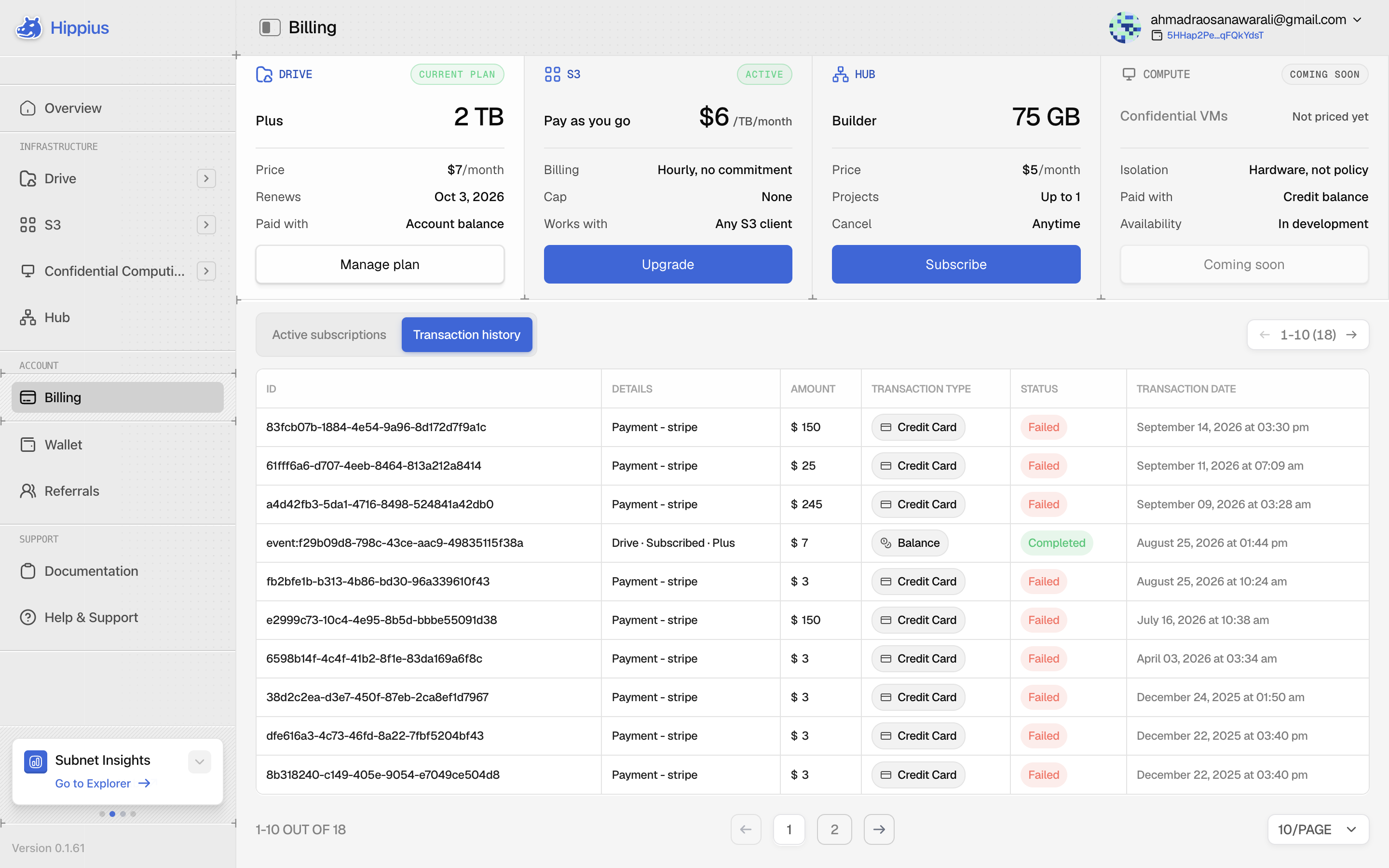Select the second carousel dot under Subnet Insights
This screenshot has width=1389, height=868.
[112, 814]
